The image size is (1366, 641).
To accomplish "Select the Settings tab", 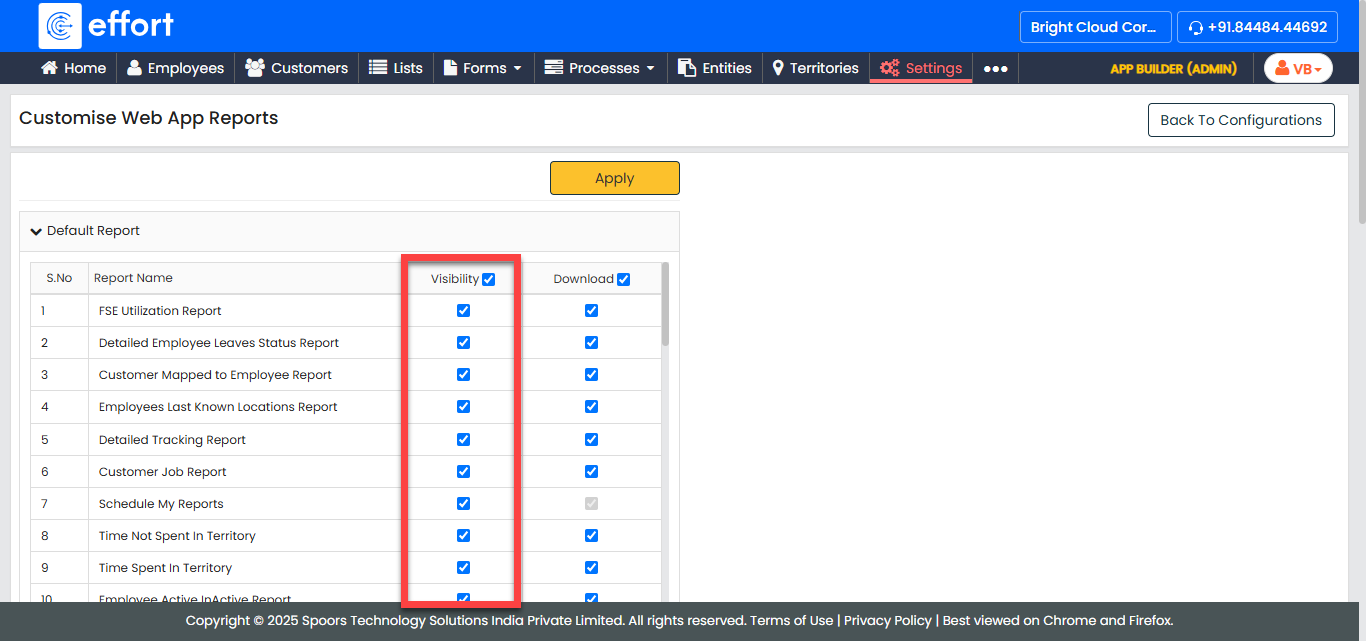I will (x=921, y=68).
